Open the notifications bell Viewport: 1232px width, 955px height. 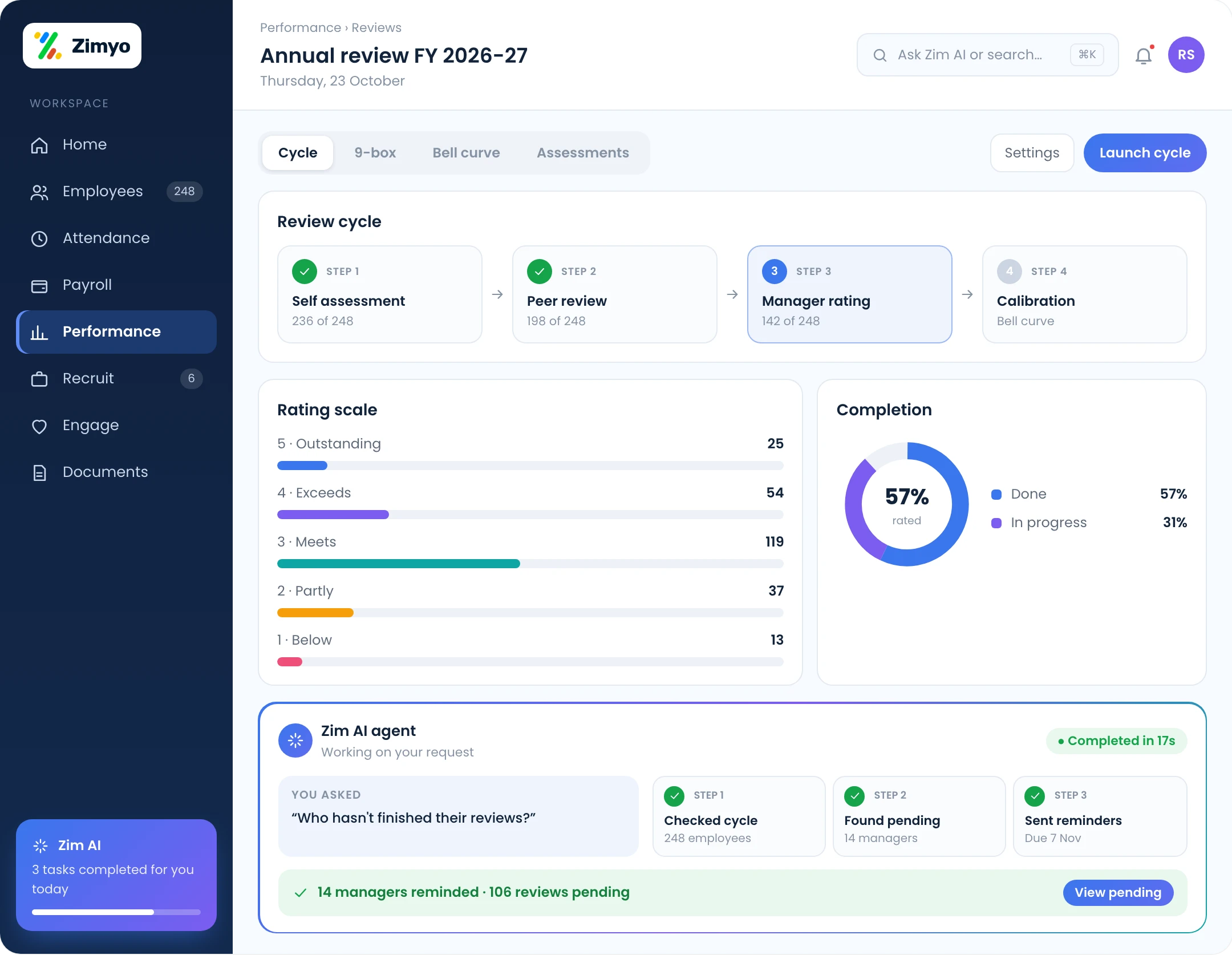[x=1144, y=55]
